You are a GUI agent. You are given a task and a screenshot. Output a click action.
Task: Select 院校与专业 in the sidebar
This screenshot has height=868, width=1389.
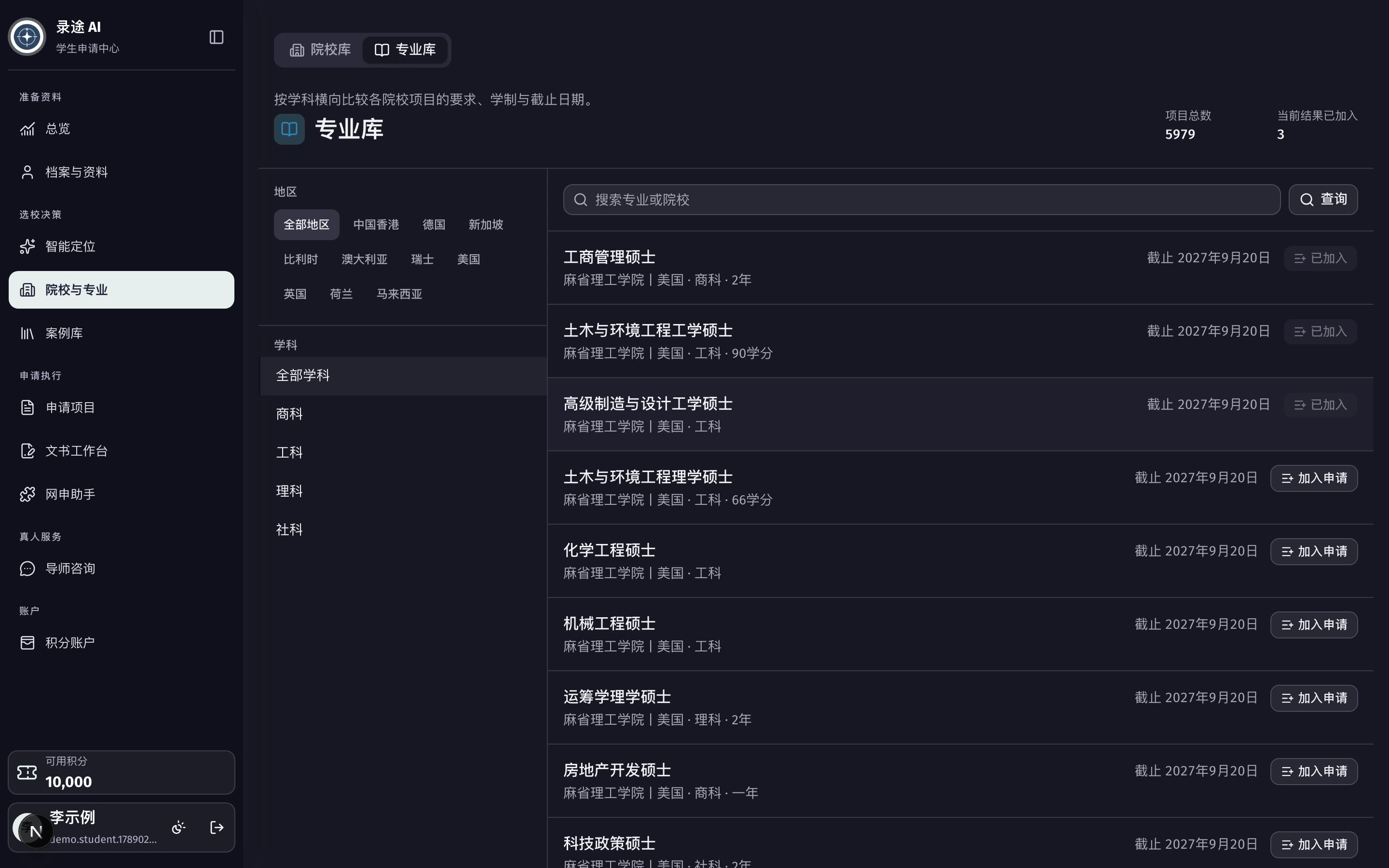point(121,290)
